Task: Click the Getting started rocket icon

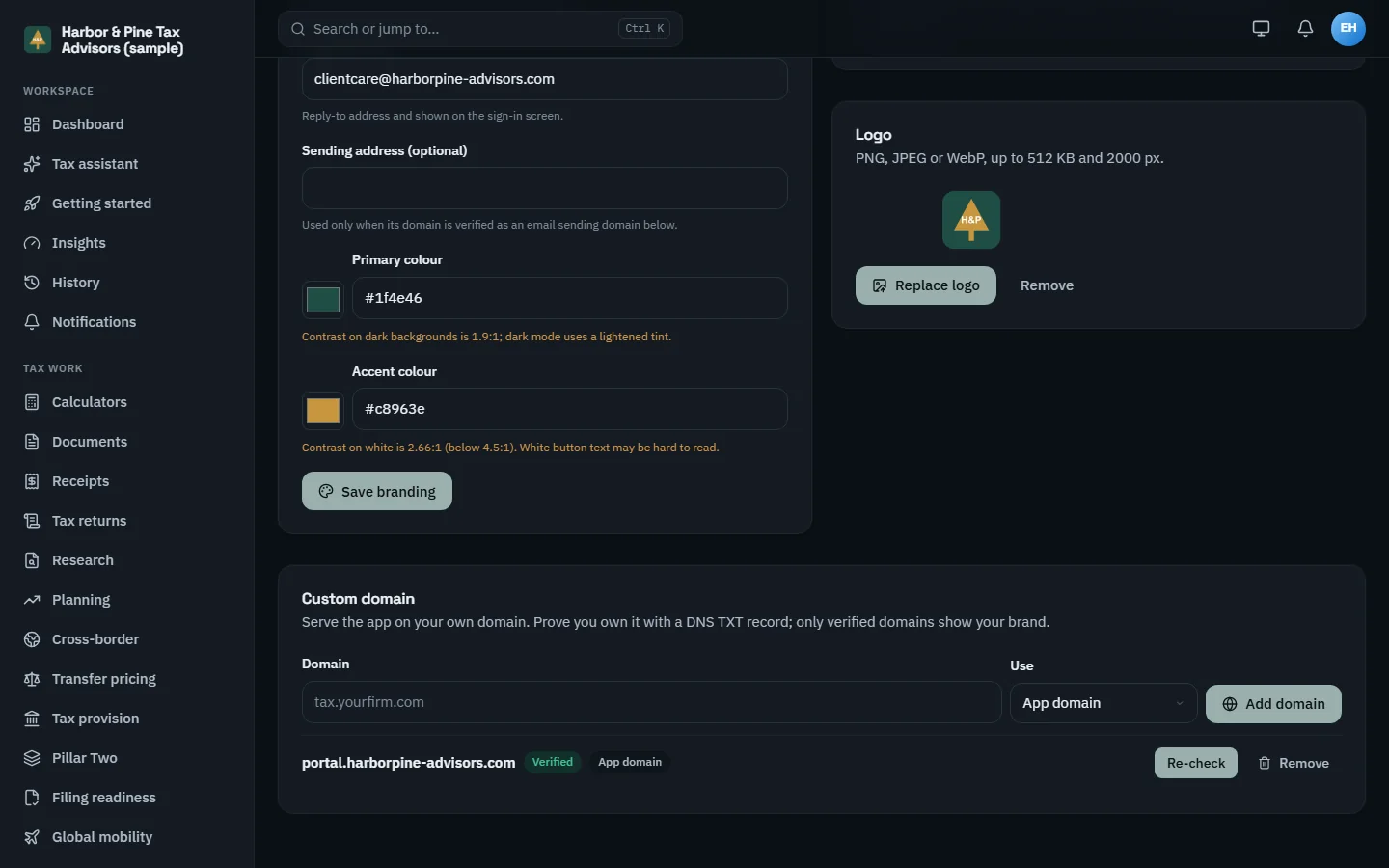Action: (x=32, y=203)
